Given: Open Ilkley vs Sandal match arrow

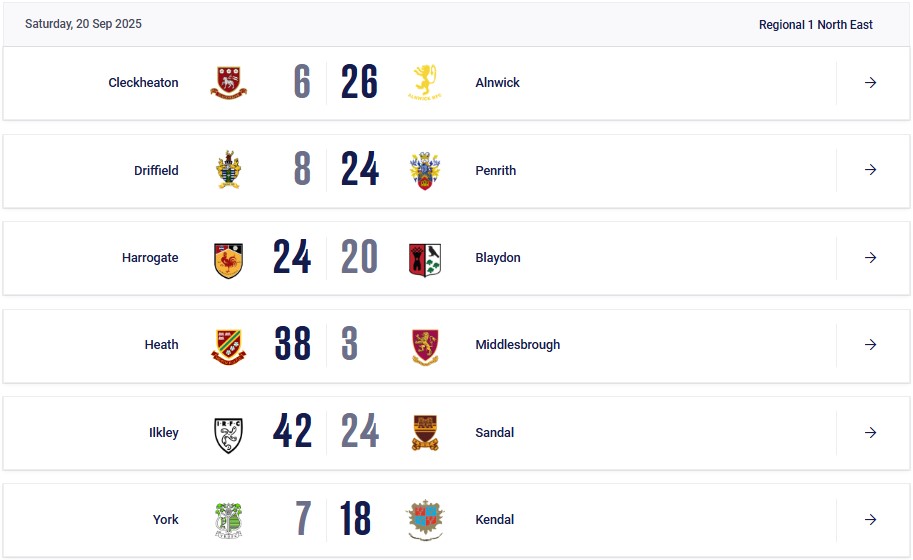Looking at the screenshot, I should point(870,433).
